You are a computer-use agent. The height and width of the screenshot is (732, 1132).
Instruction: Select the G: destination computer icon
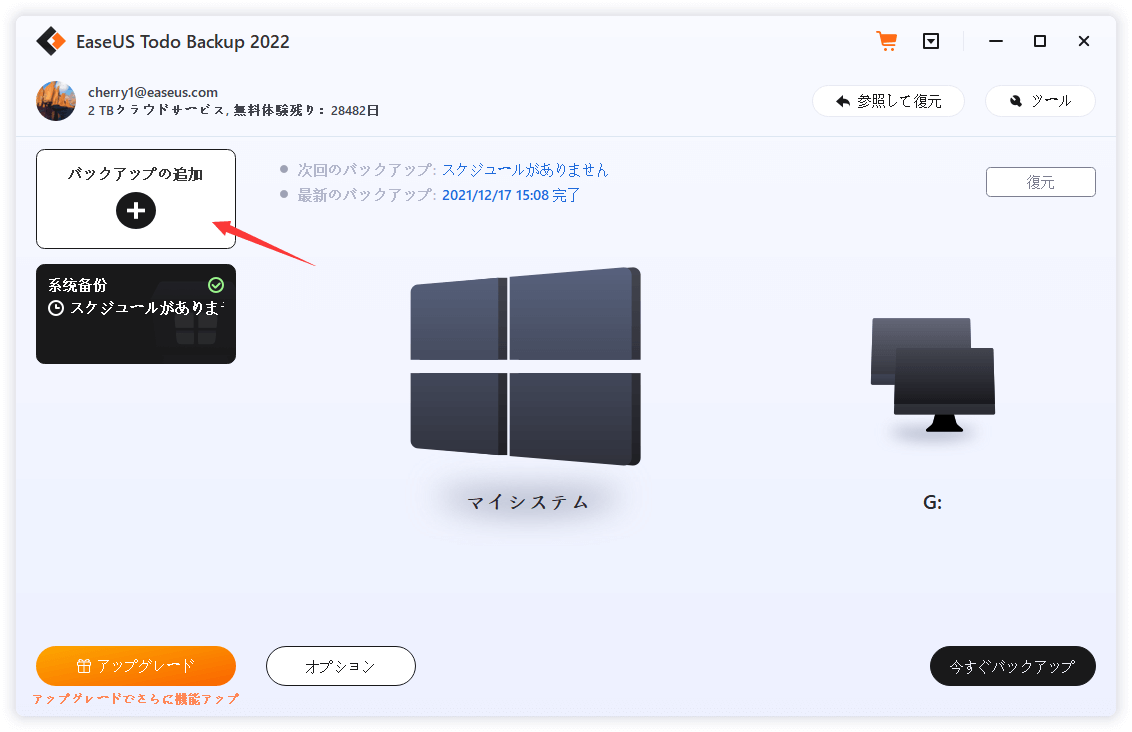click(x=932, y=375)
